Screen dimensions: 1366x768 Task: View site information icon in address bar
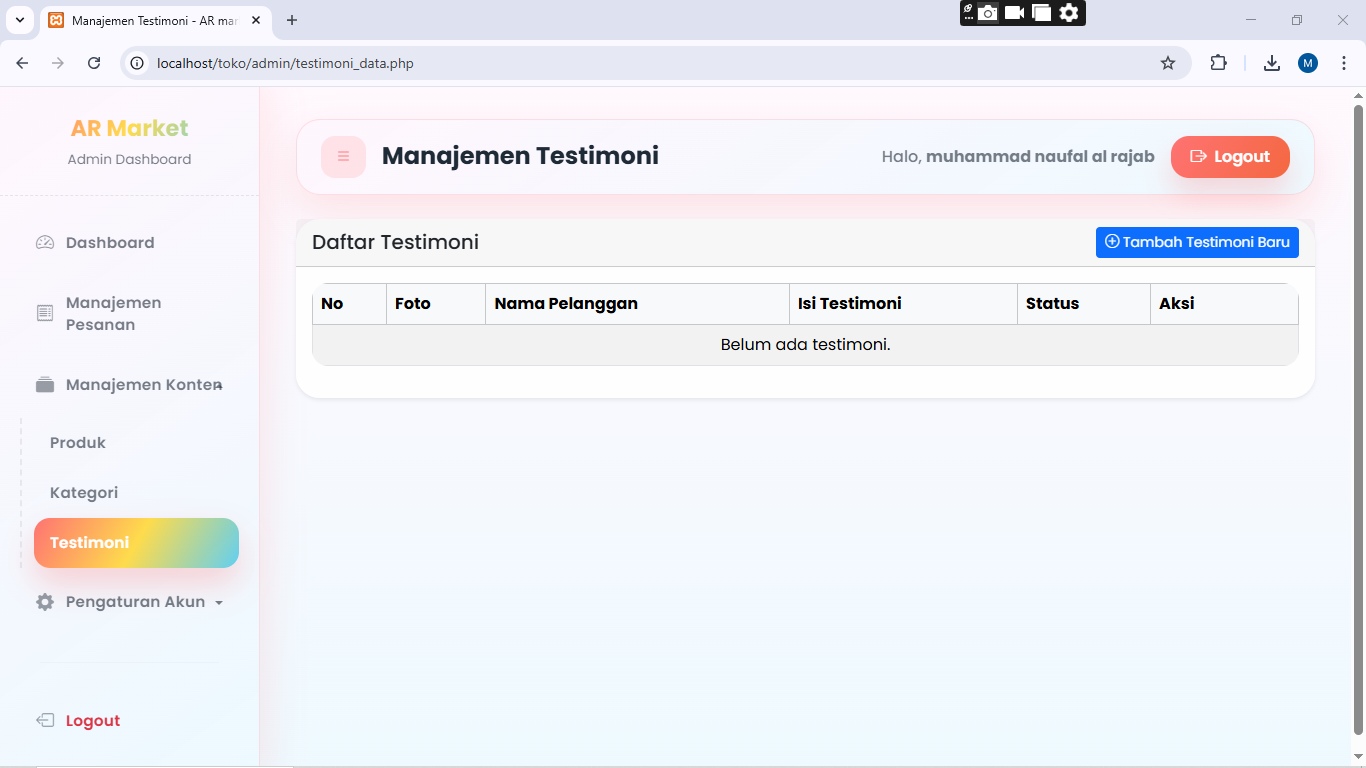coord(138,63)
